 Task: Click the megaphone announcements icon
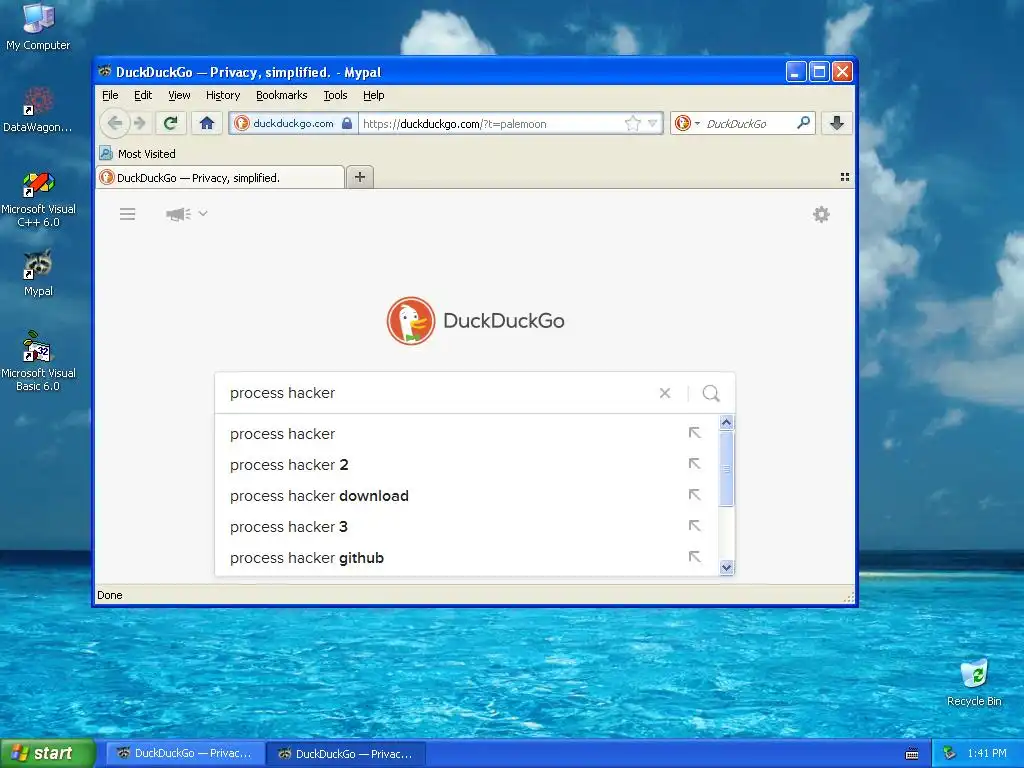tap(178, 214)
